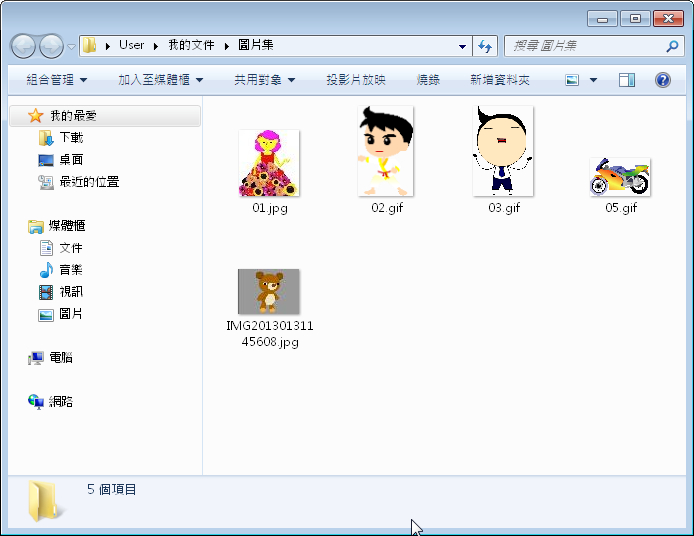694x536 pixels.
Task: Select 電腦 in navigation pane
Action: click(61, 358)
